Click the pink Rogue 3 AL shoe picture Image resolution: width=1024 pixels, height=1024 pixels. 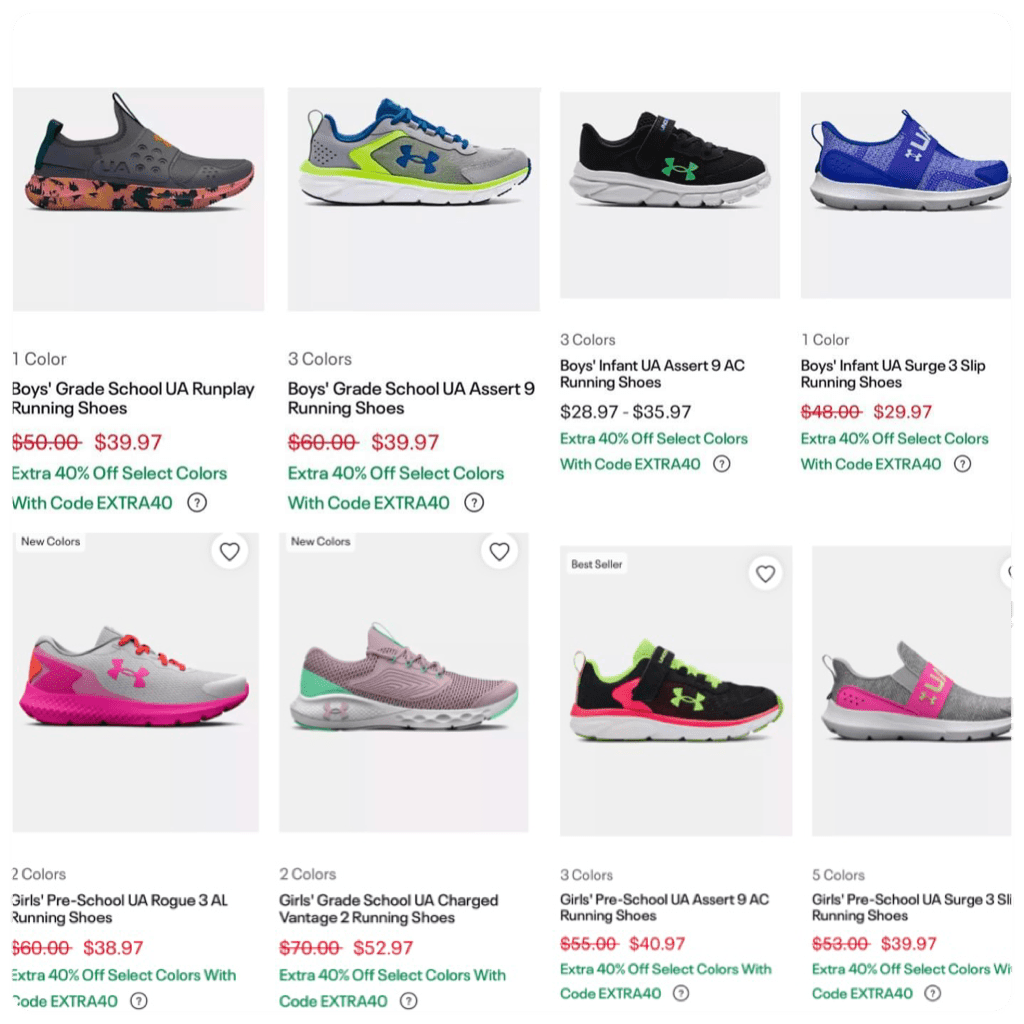(135, 682)
